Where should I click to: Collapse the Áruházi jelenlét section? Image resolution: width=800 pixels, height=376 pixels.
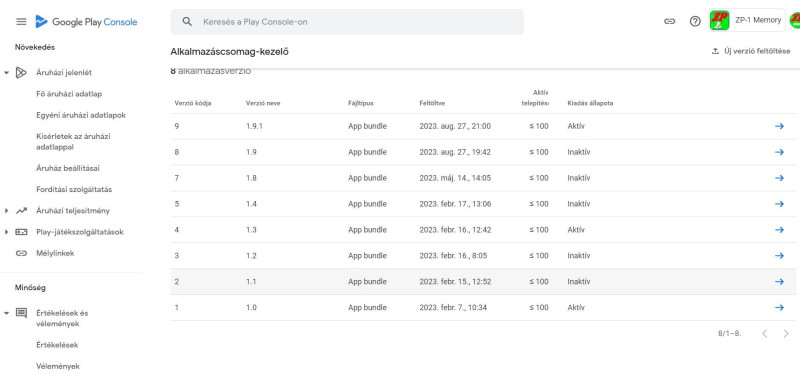click(x=7, y=73)
